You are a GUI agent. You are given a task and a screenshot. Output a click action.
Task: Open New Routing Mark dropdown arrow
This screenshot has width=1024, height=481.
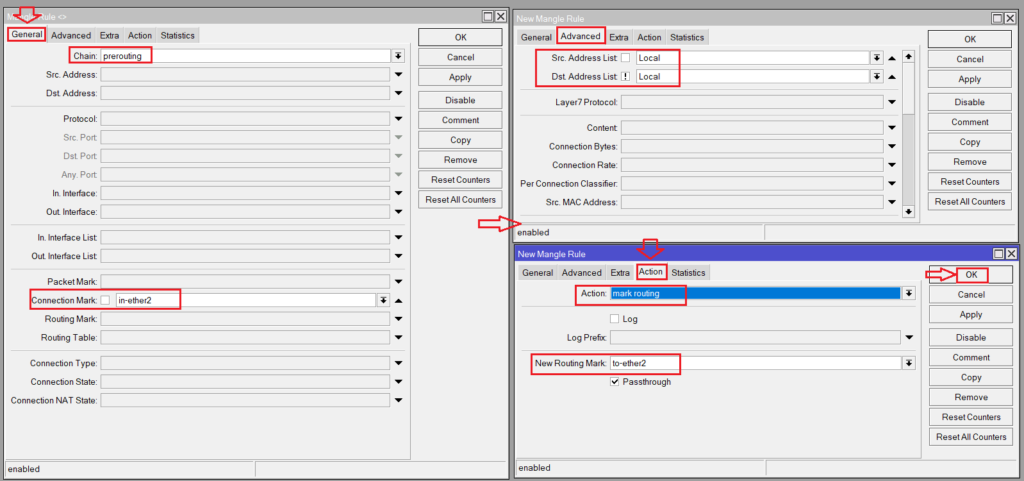[x=908, y=364]
